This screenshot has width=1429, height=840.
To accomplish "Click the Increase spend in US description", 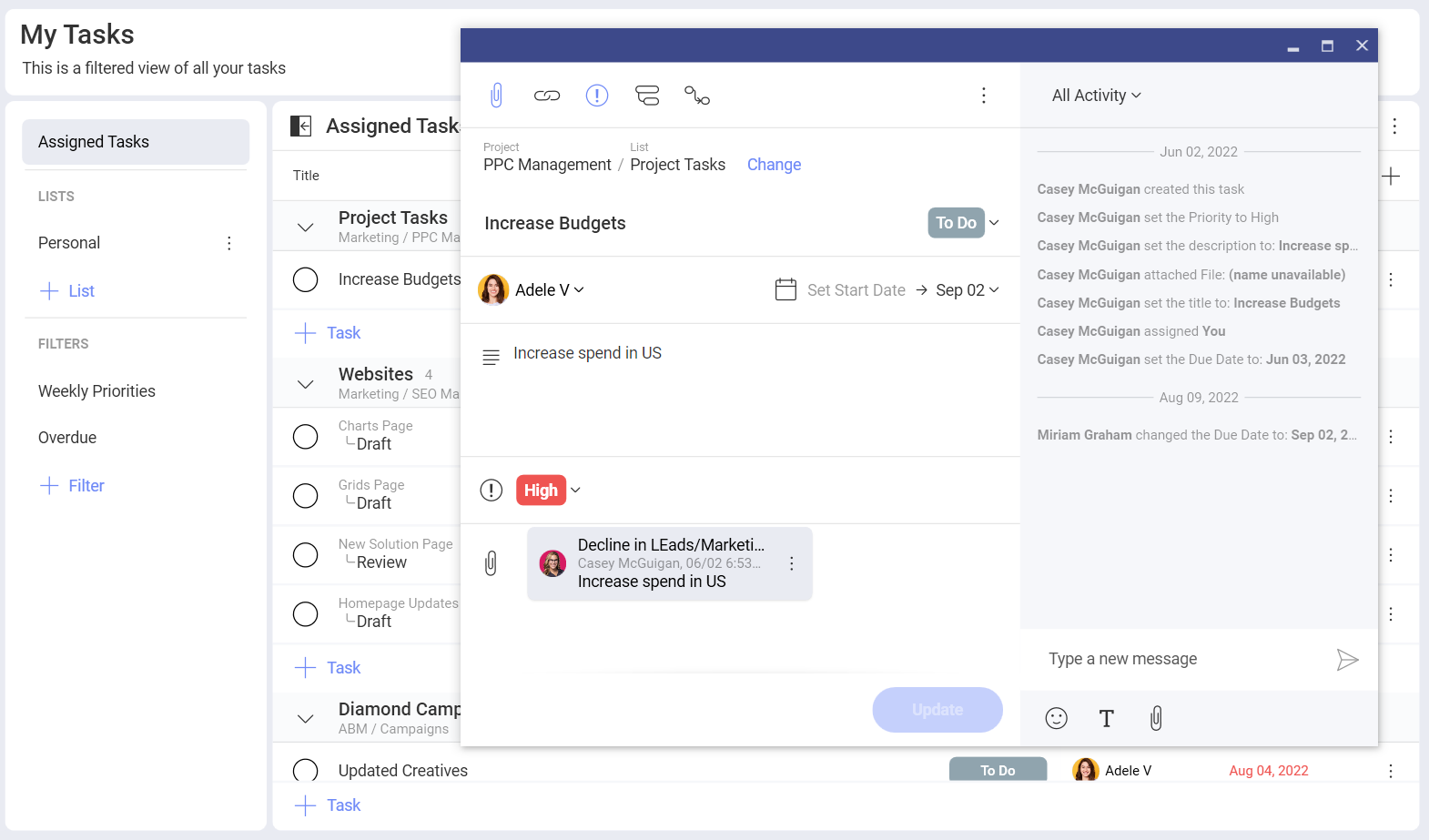I will [587, 353].
